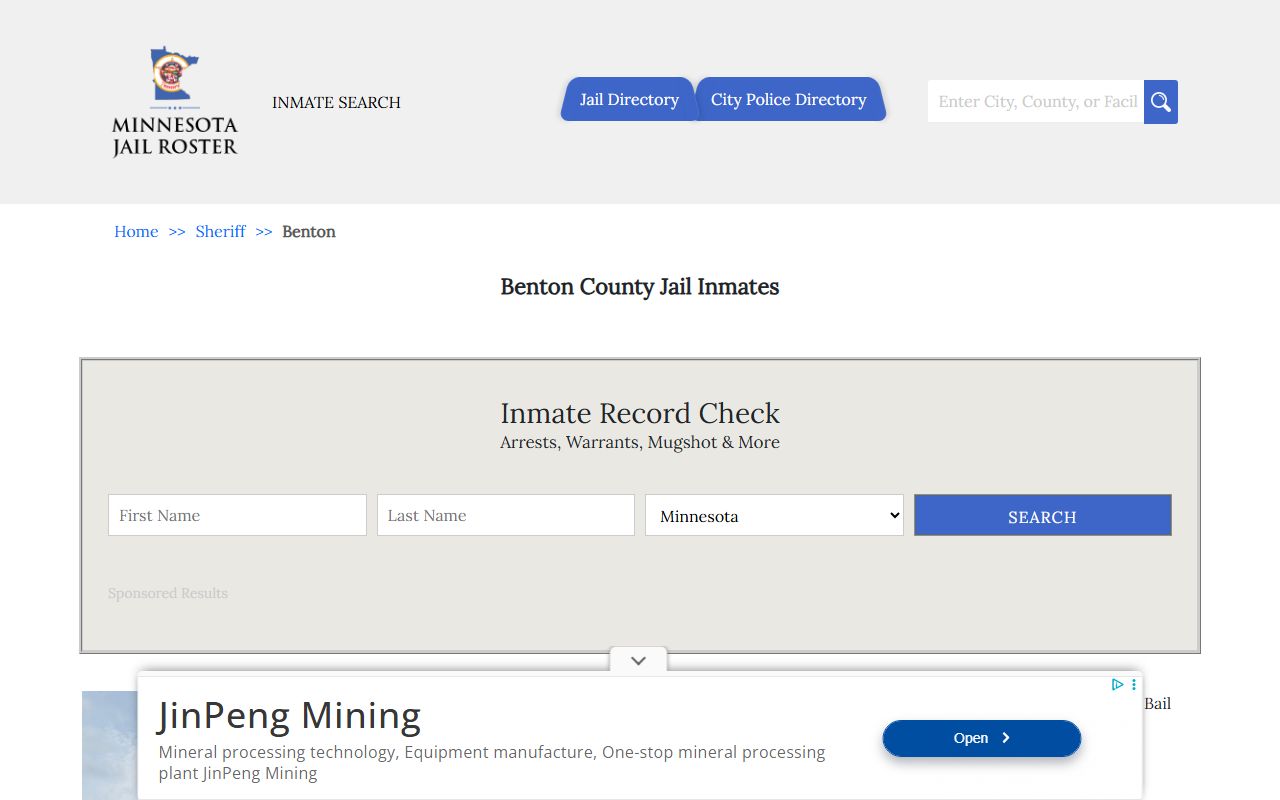Open the Jail Directory tab
Screen dimensions: 1280x800
coord(628,99)
